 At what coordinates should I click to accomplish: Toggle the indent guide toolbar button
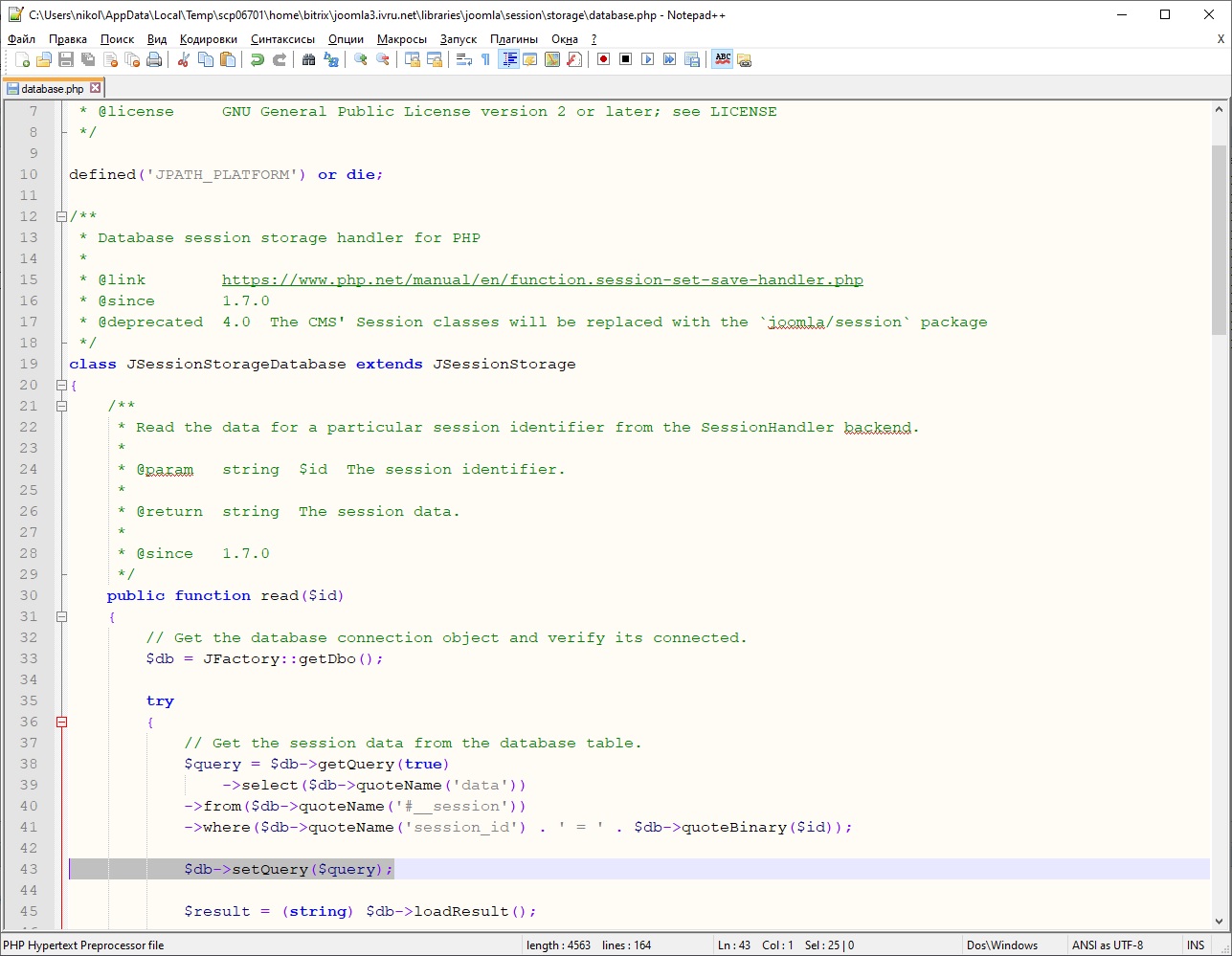(508, 59)
